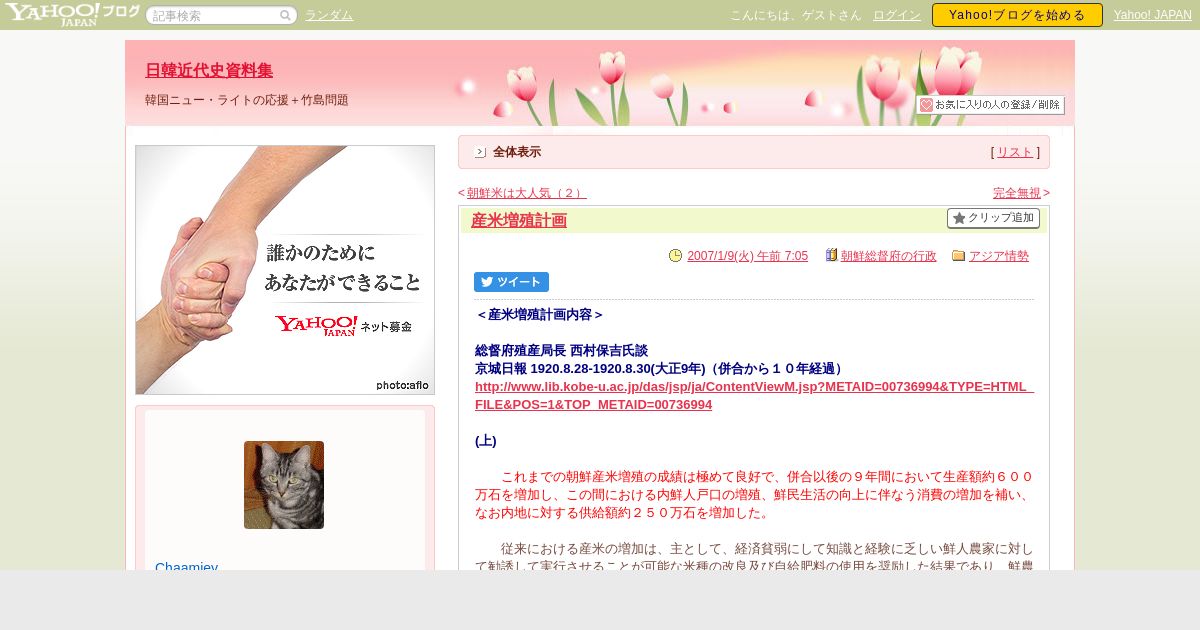Click the clock icon by the date

coord(675,255)
